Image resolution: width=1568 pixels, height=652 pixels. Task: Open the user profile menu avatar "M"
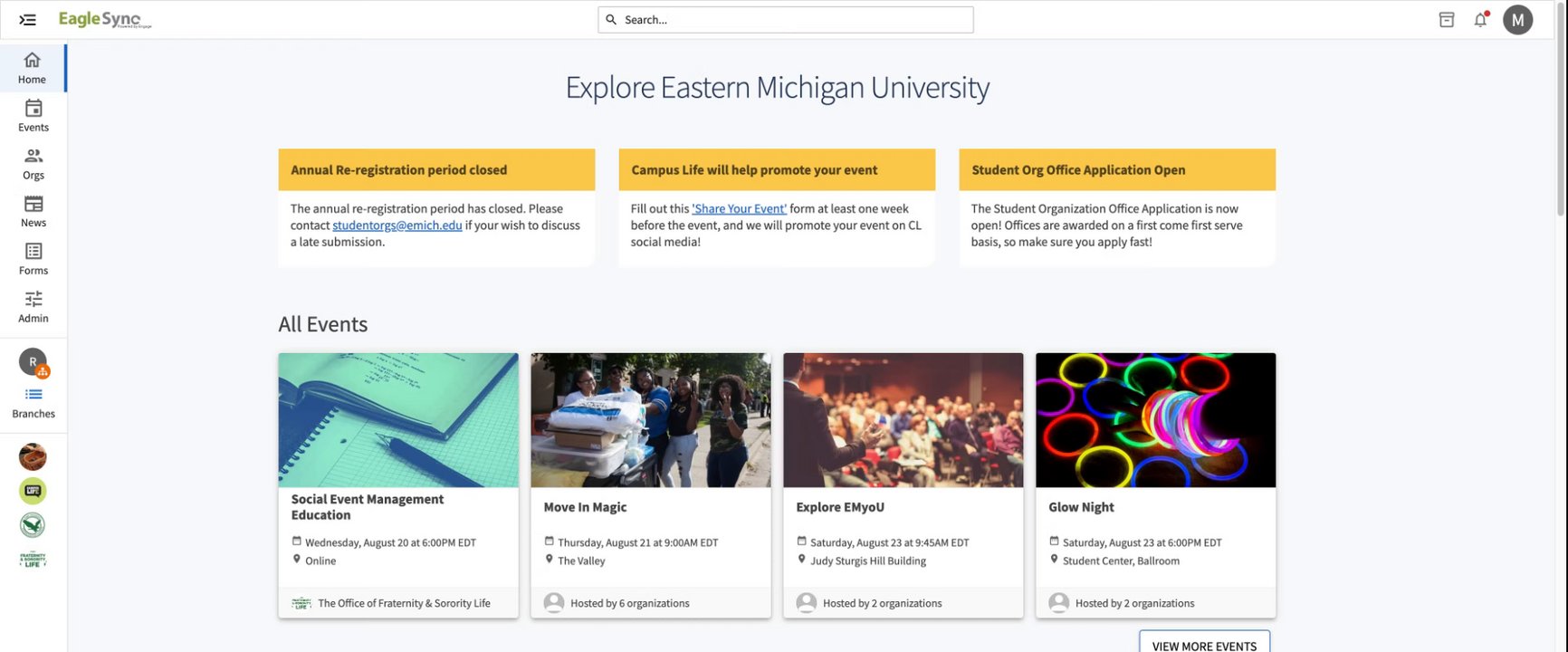click(x=1517, y=20)
